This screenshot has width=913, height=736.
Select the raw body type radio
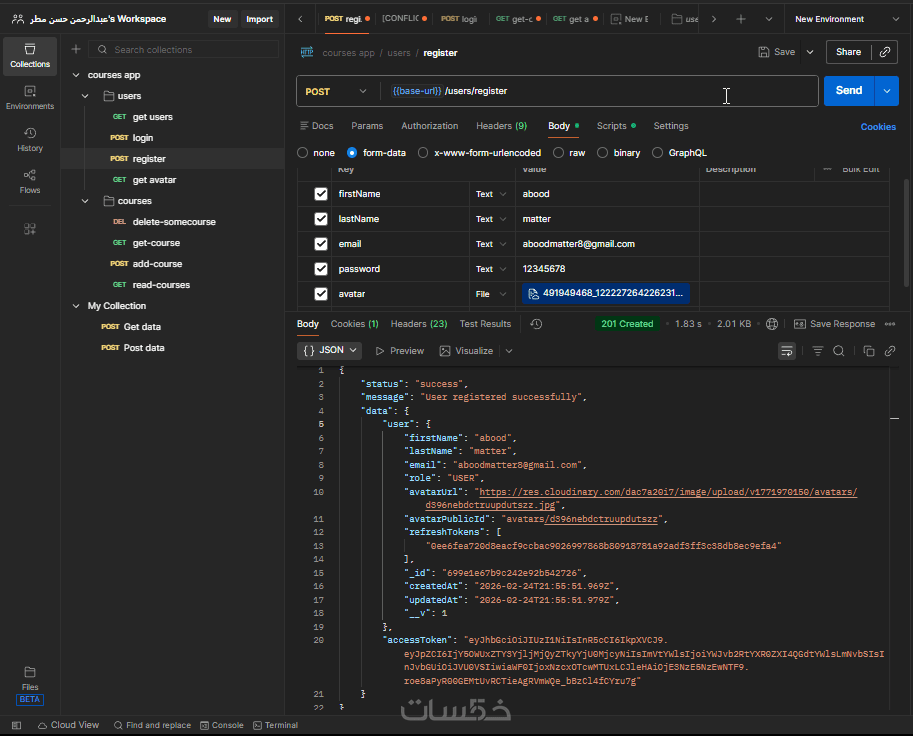(560, 153)
